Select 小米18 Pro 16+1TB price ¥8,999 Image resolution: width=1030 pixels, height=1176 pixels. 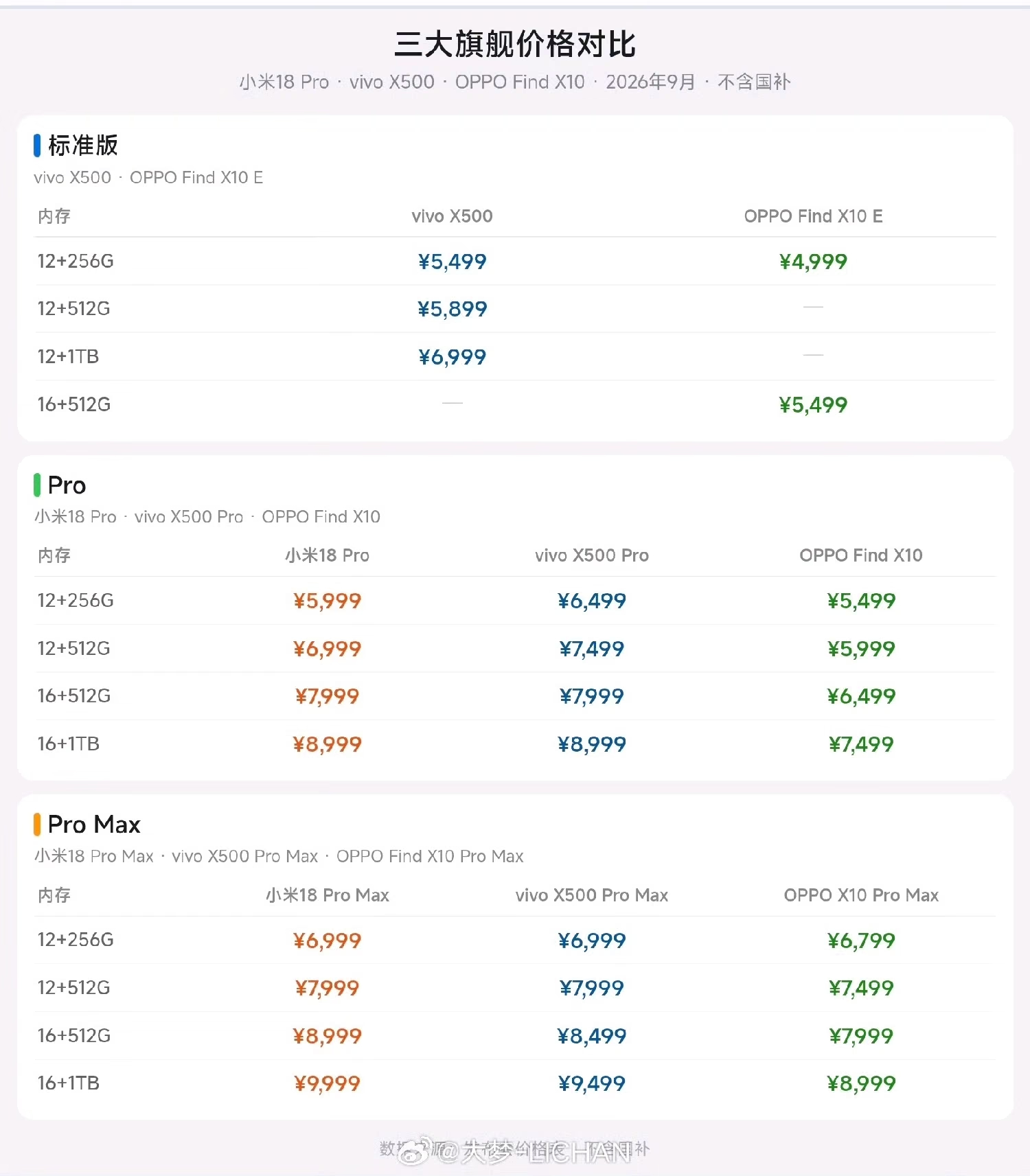pos(328,744)
